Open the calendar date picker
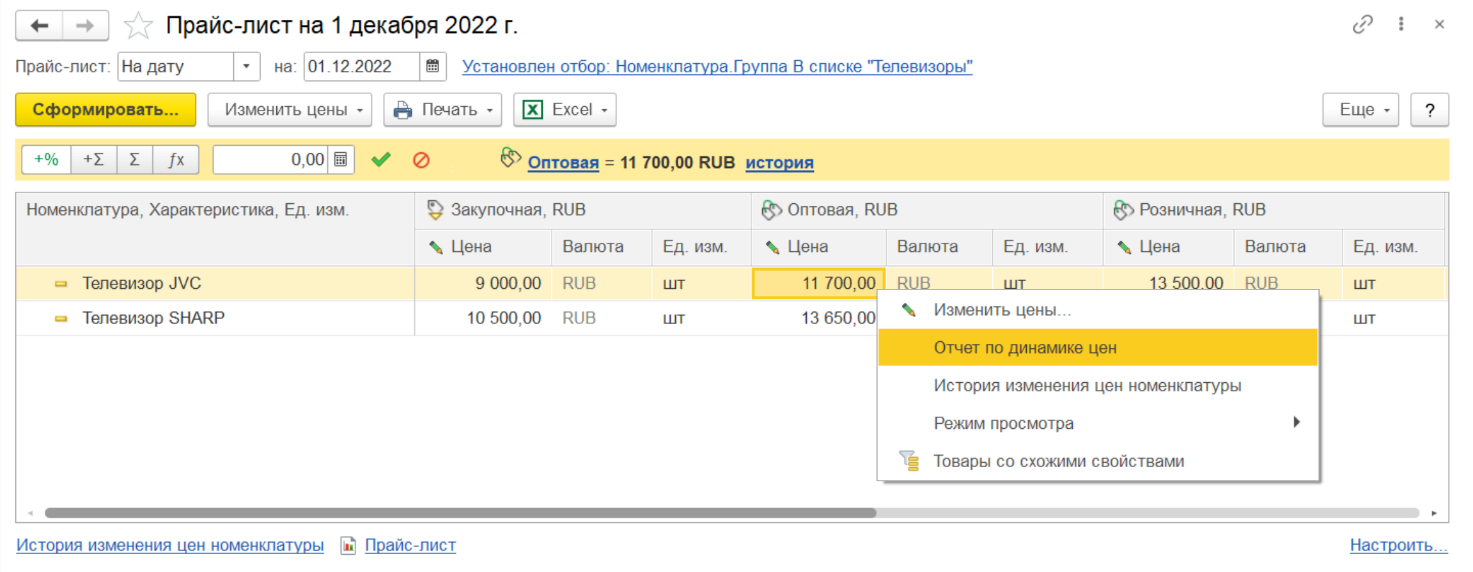This screenshot has width=1473, height=572. coord(433,67)
